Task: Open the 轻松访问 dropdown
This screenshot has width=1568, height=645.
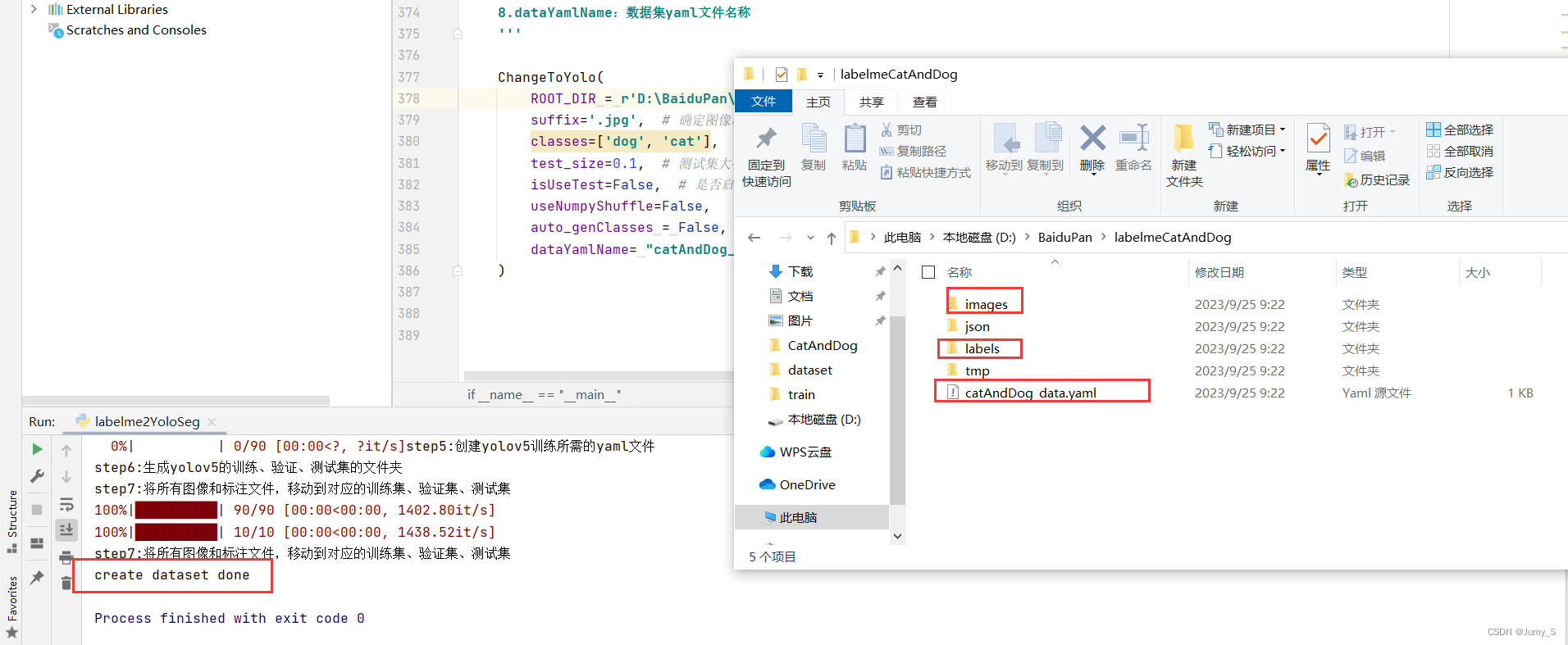Action: tap(1247, 151)
